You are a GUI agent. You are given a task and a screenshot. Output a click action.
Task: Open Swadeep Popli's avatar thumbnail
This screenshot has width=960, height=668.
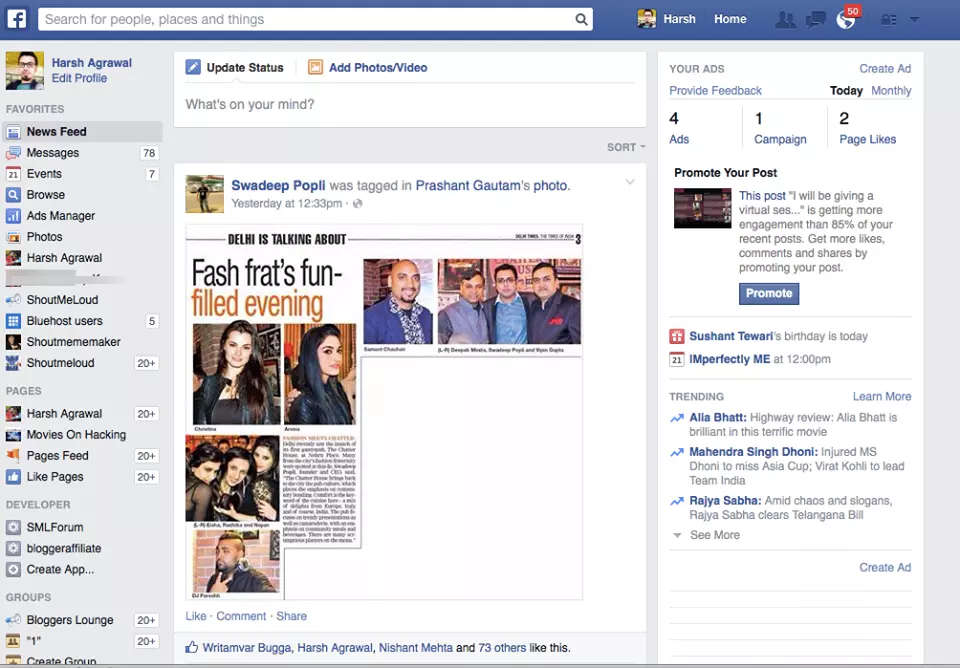204,194
